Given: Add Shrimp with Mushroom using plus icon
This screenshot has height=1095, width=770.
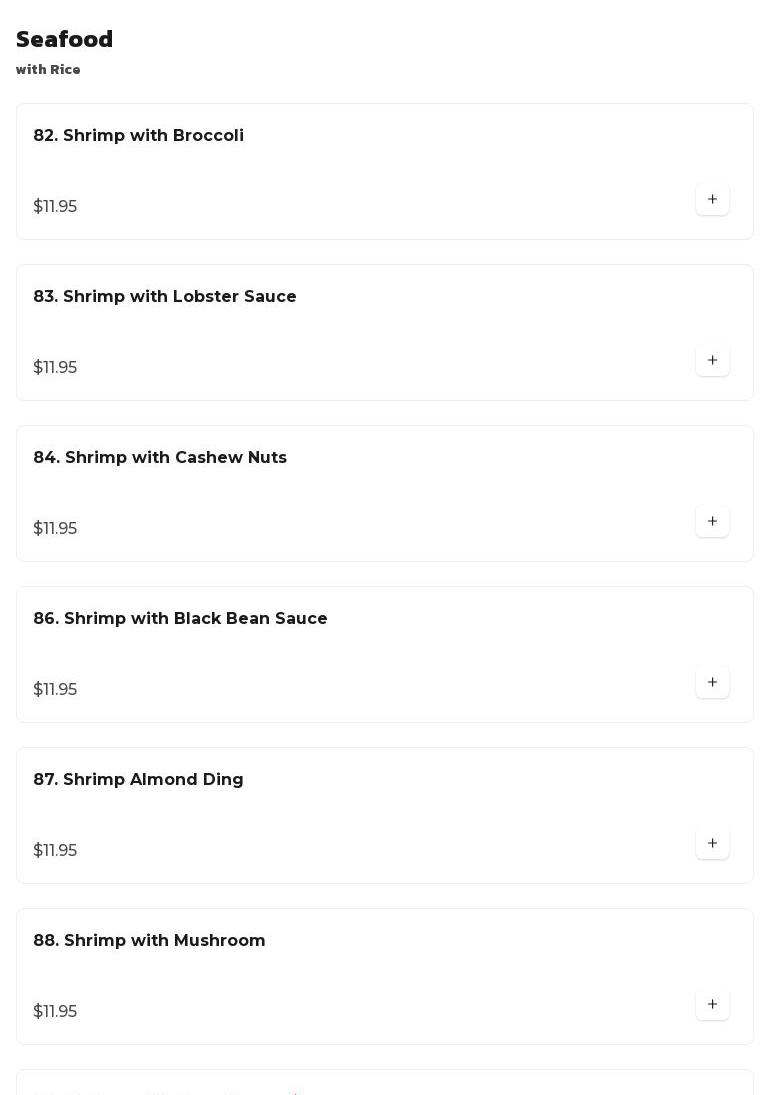Looking at the screenshot, I should pyautogui.click(x=712, y=1004).
